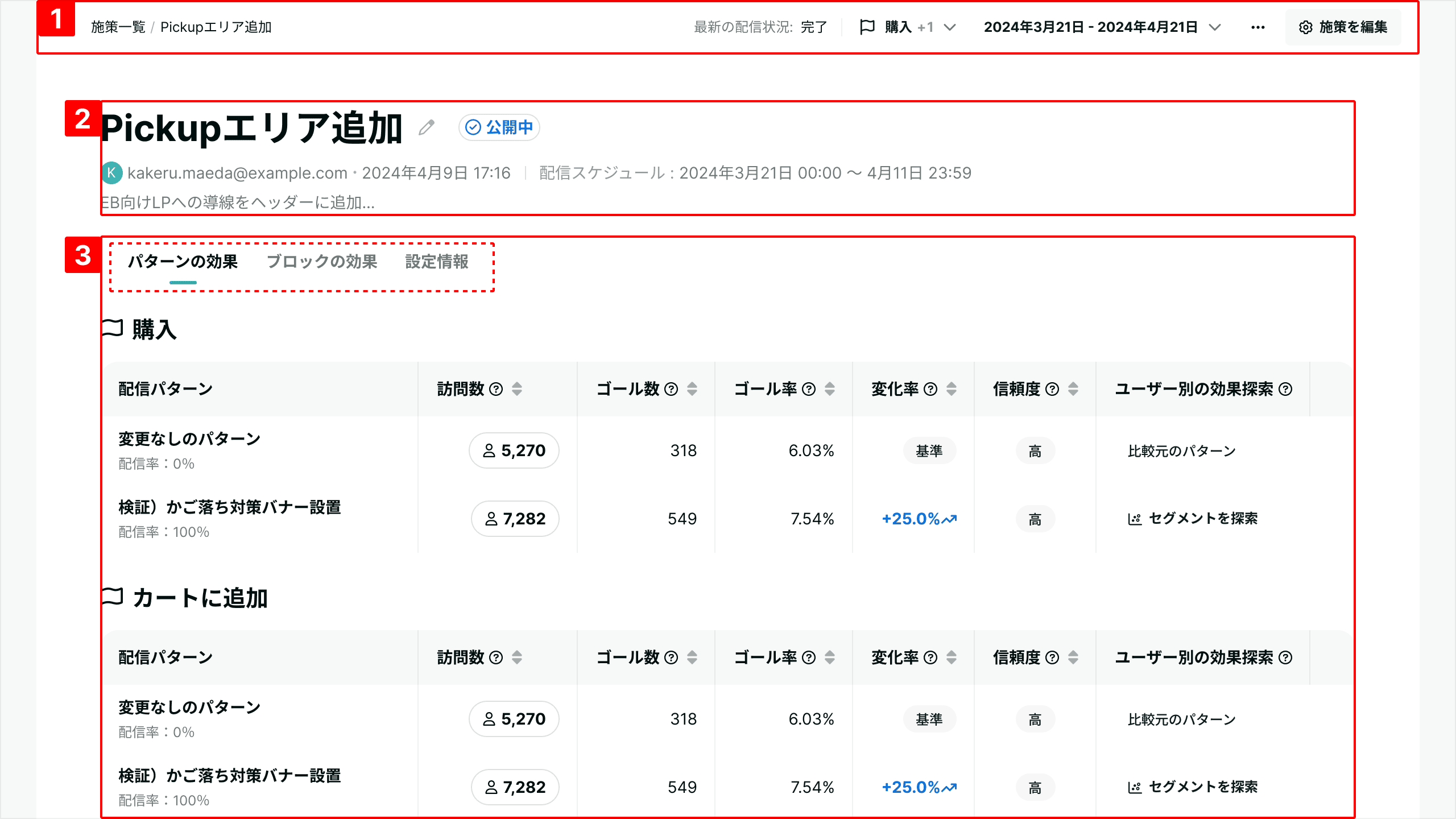Click 549 goal count in 購入 table
Screen dimensions: 1456x819
(x=682, y=519)
